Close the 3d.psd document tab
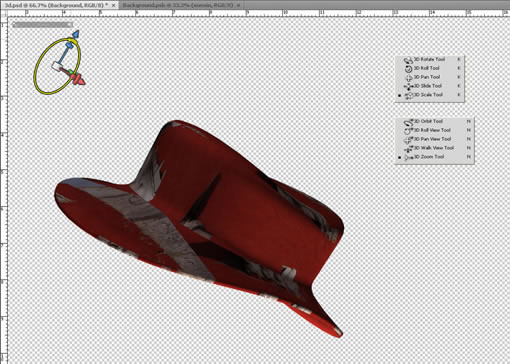Image resolution: width=510 pixels, height=364 pixels. [114, 5]
